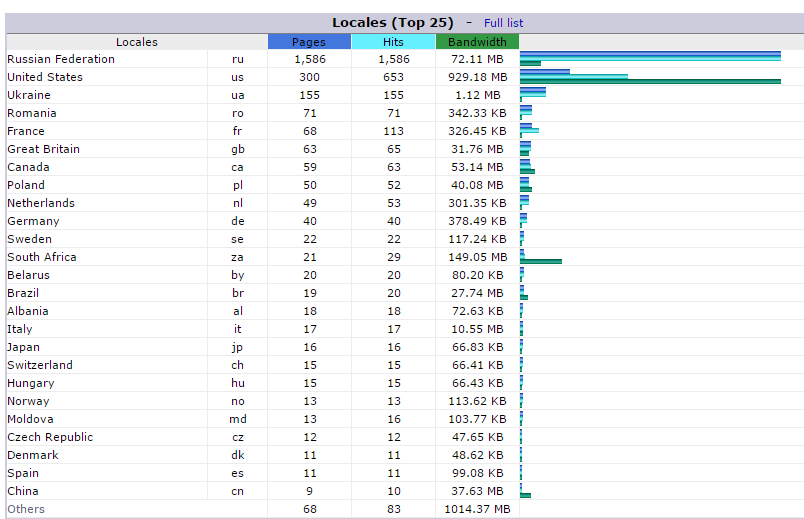The height and width of the screenshot is (519, 804).
Task: Select the Russian Federation row name
Action: 61,59
